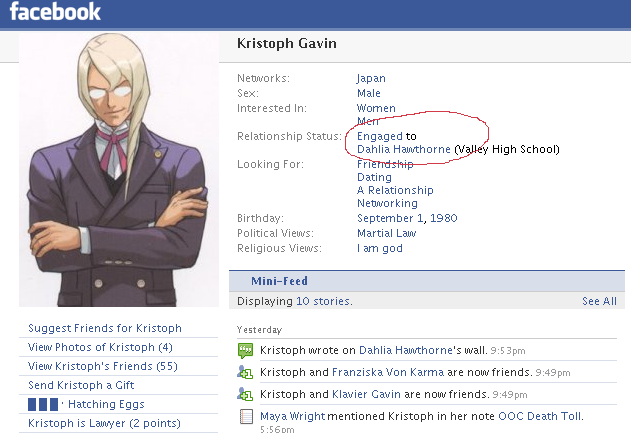Click the Engaged relationship status link
The image size is (631, 433).
click(379, 136)
